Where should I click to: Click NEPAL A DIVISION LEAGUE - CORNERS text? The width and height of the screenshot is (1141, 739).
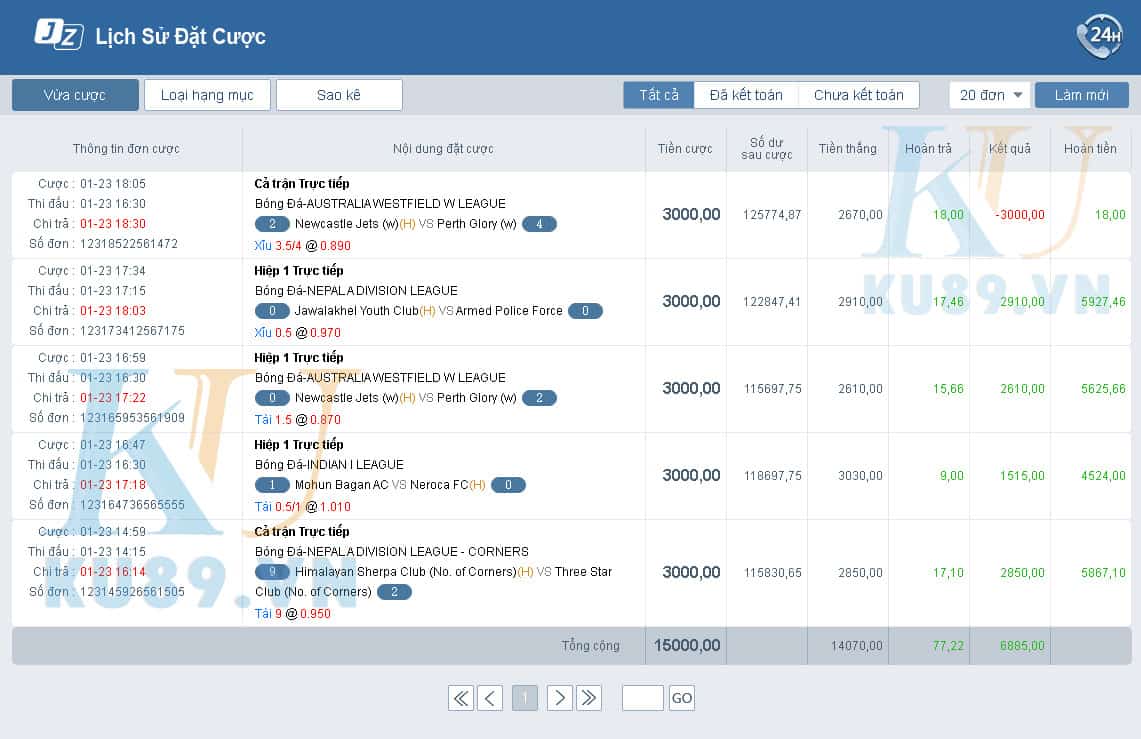(x=418, y=552)
